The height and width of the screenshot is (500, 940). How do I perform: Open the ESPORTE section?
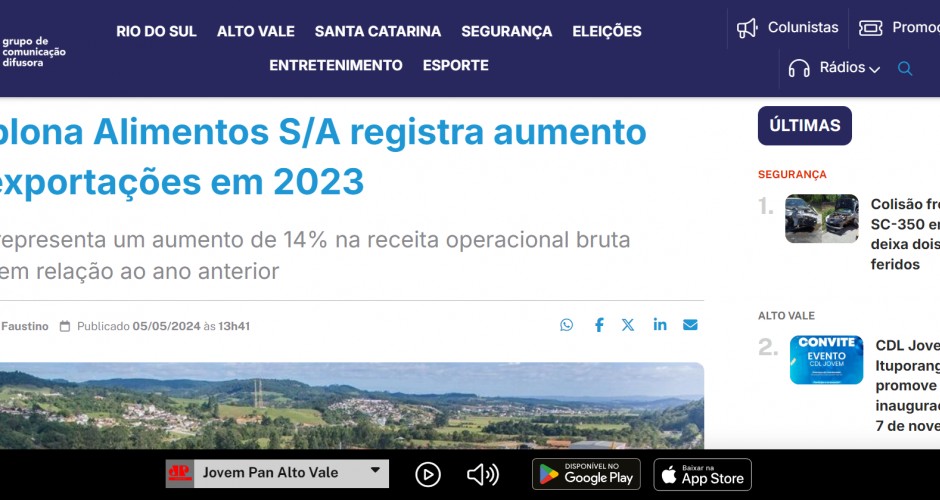click(x=456, y=65)
